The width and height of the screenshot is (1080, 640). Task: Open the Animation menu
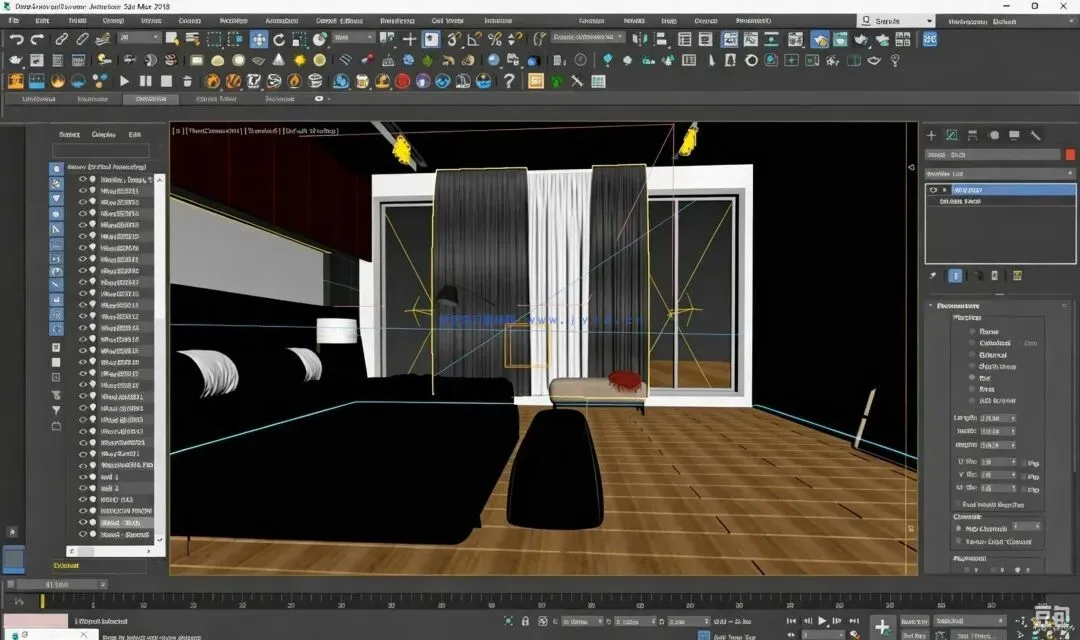282,21
